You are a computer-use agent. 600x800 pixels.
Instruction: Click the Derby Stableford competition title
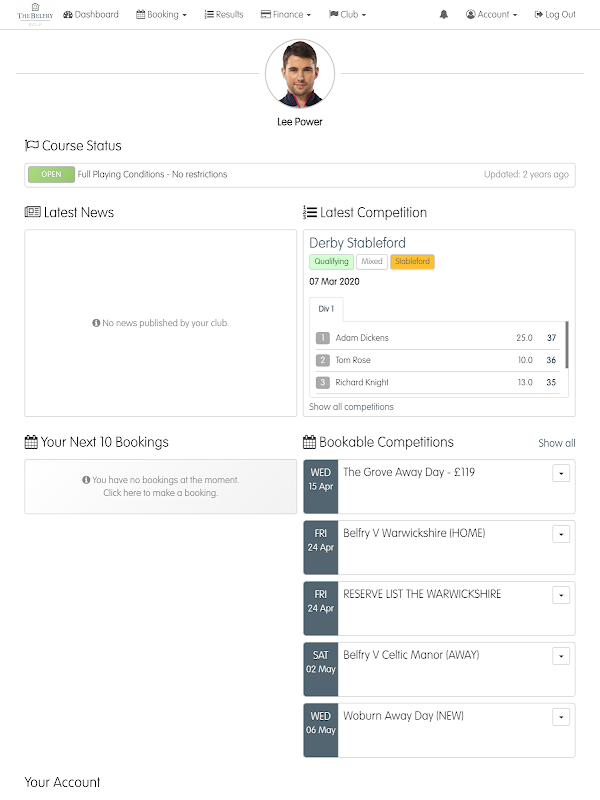[357, 243]
